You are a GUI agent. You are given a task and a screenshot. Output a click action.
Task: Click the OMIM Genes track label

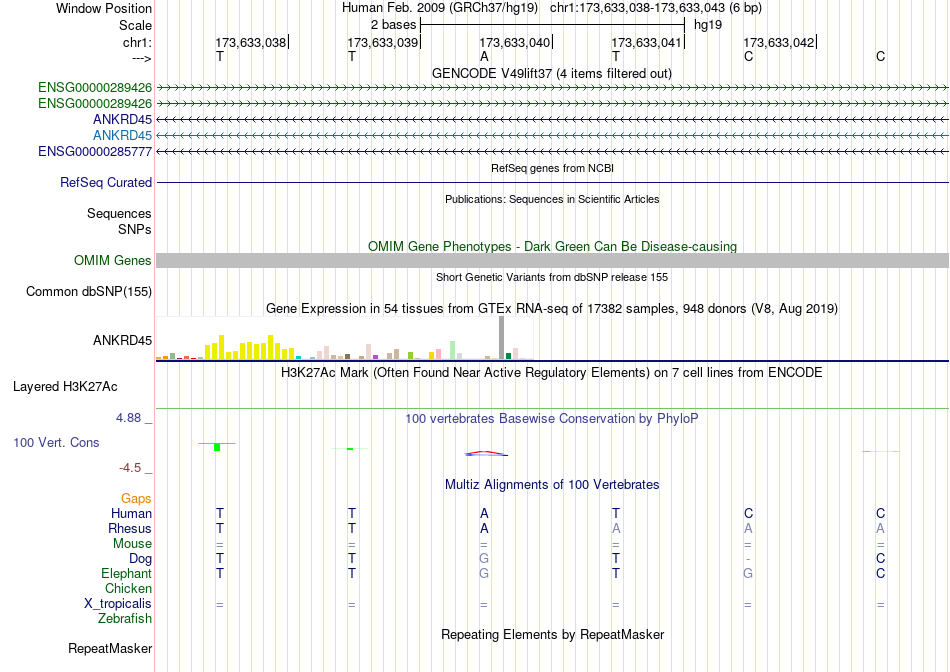pos(113,261)
